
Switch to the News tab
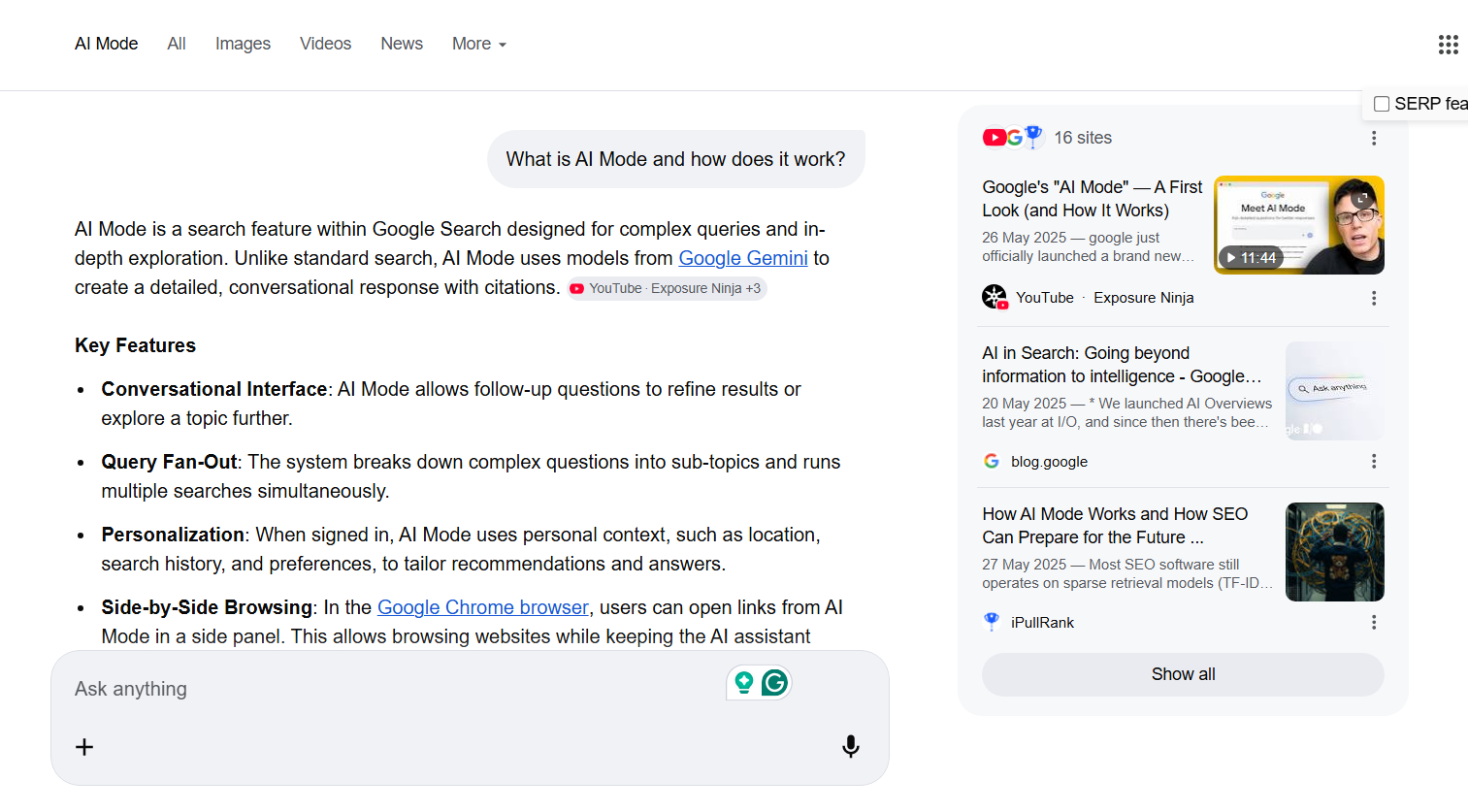(402, 44)
